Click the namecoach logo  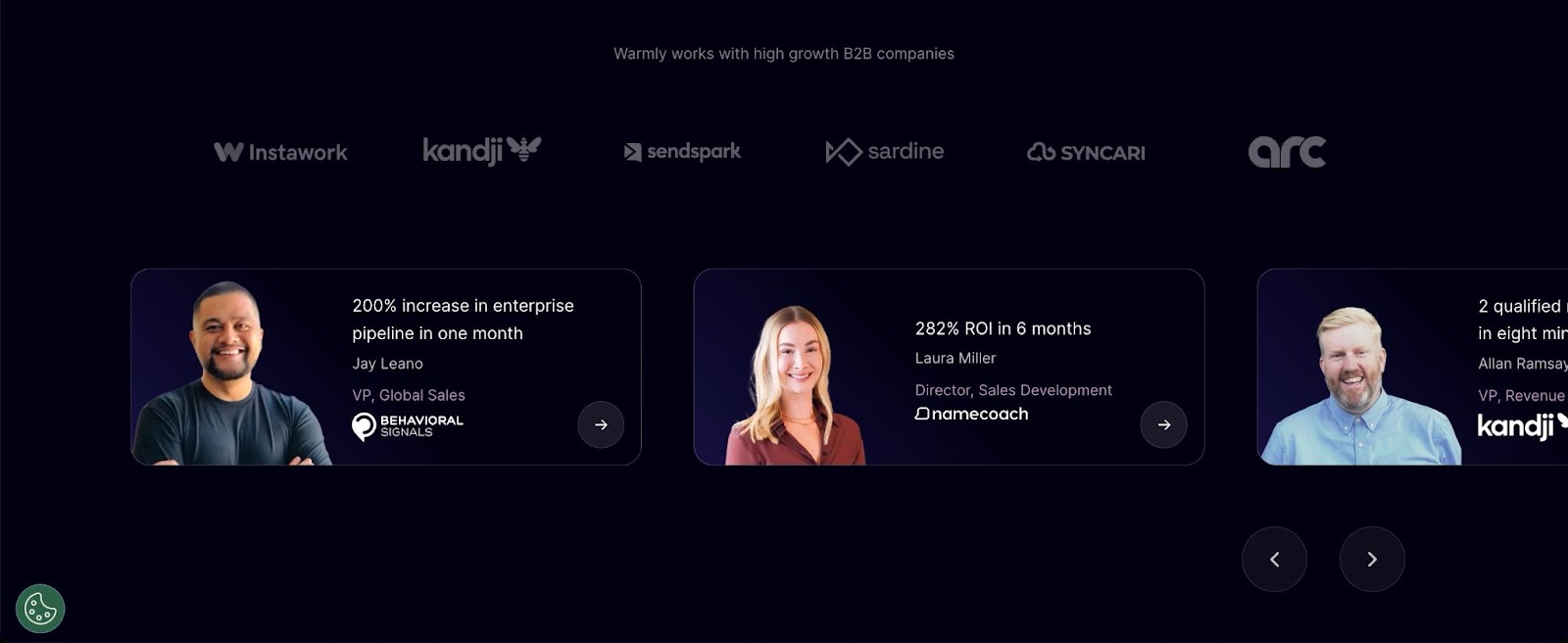[x=972, y=414]
